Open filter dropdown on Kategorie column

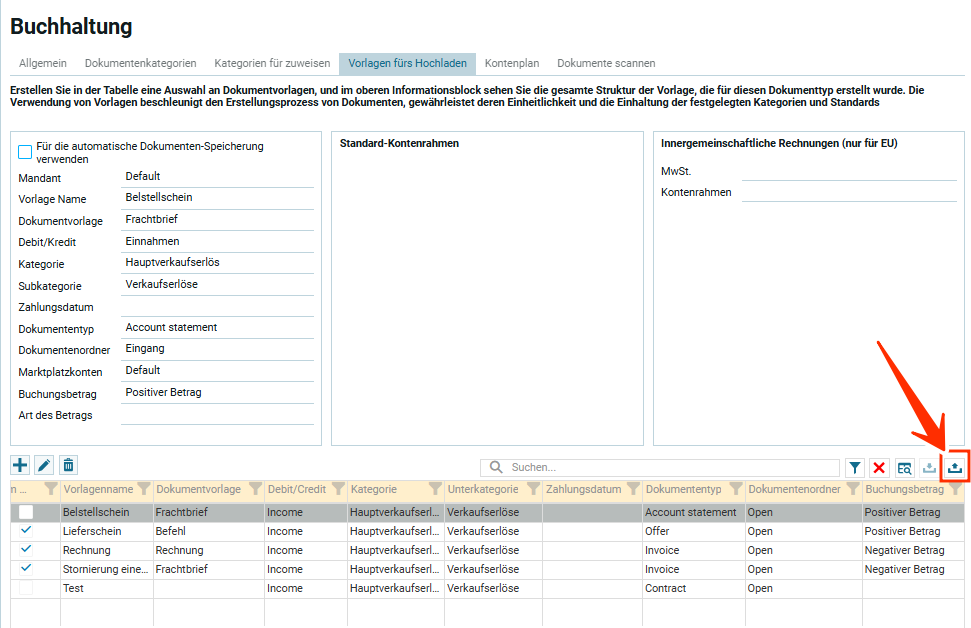click(435, 489)
